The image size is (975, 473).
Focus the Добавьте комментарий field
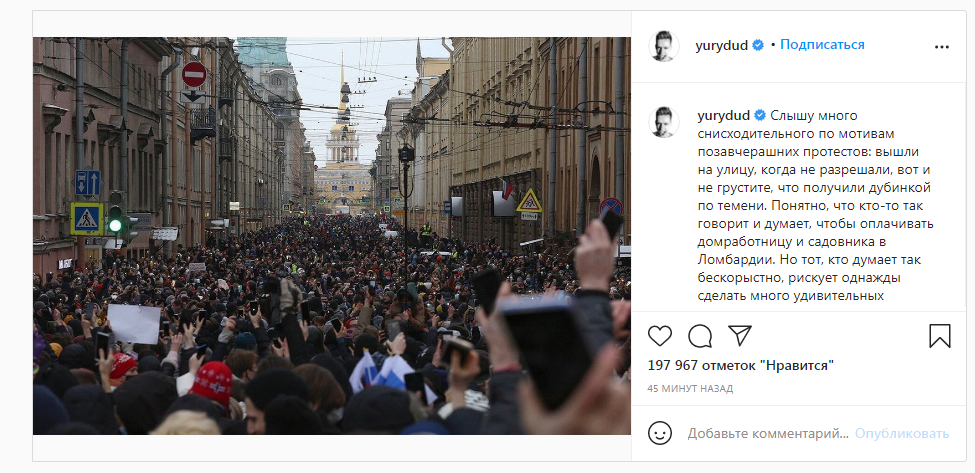768,433
